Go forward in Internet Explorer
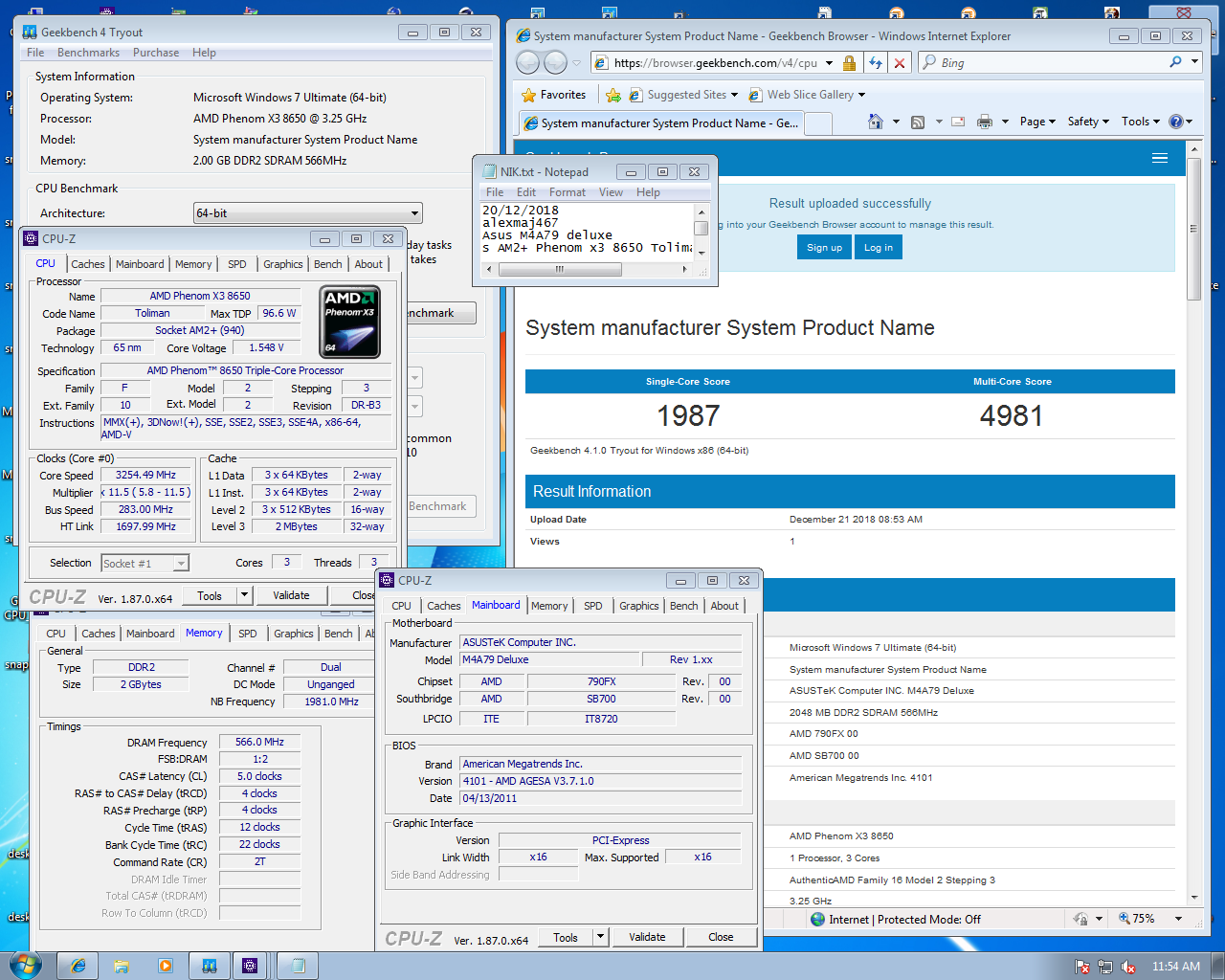 (x=555, y=63)
